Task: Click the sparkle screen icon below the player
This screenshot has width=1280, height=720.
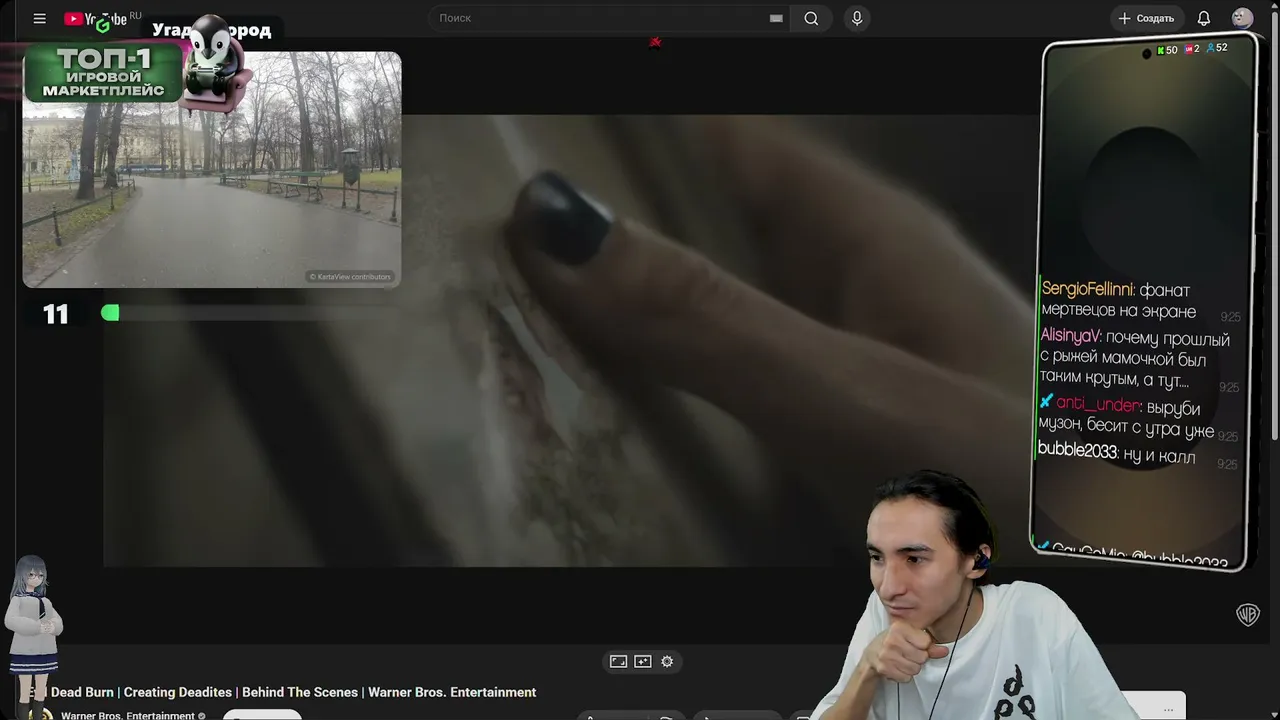Action: (x=643, y=661)
